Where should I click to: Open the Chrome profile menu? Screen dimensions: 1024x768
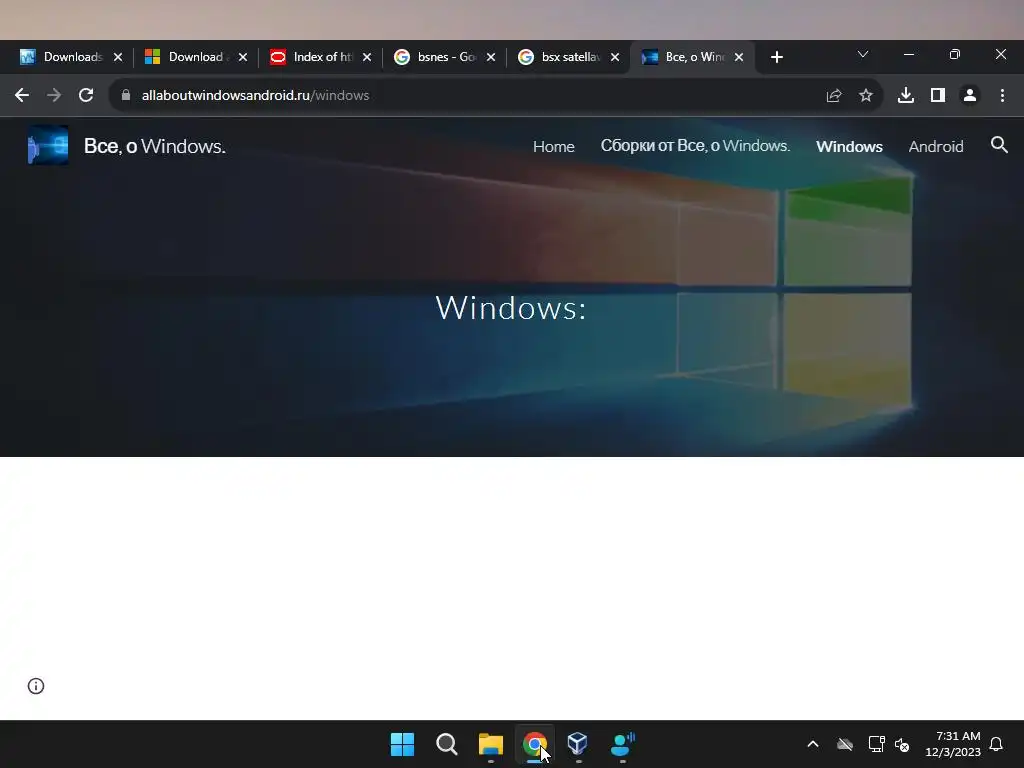(970, 95)
